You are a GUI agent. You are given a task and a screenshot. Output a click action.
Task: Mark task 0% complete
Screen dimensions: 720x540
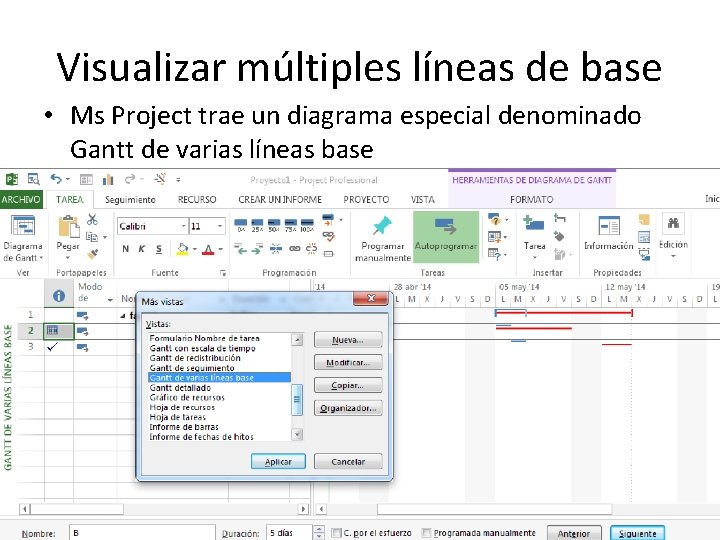pyautogui.click(x=241, y=225)
